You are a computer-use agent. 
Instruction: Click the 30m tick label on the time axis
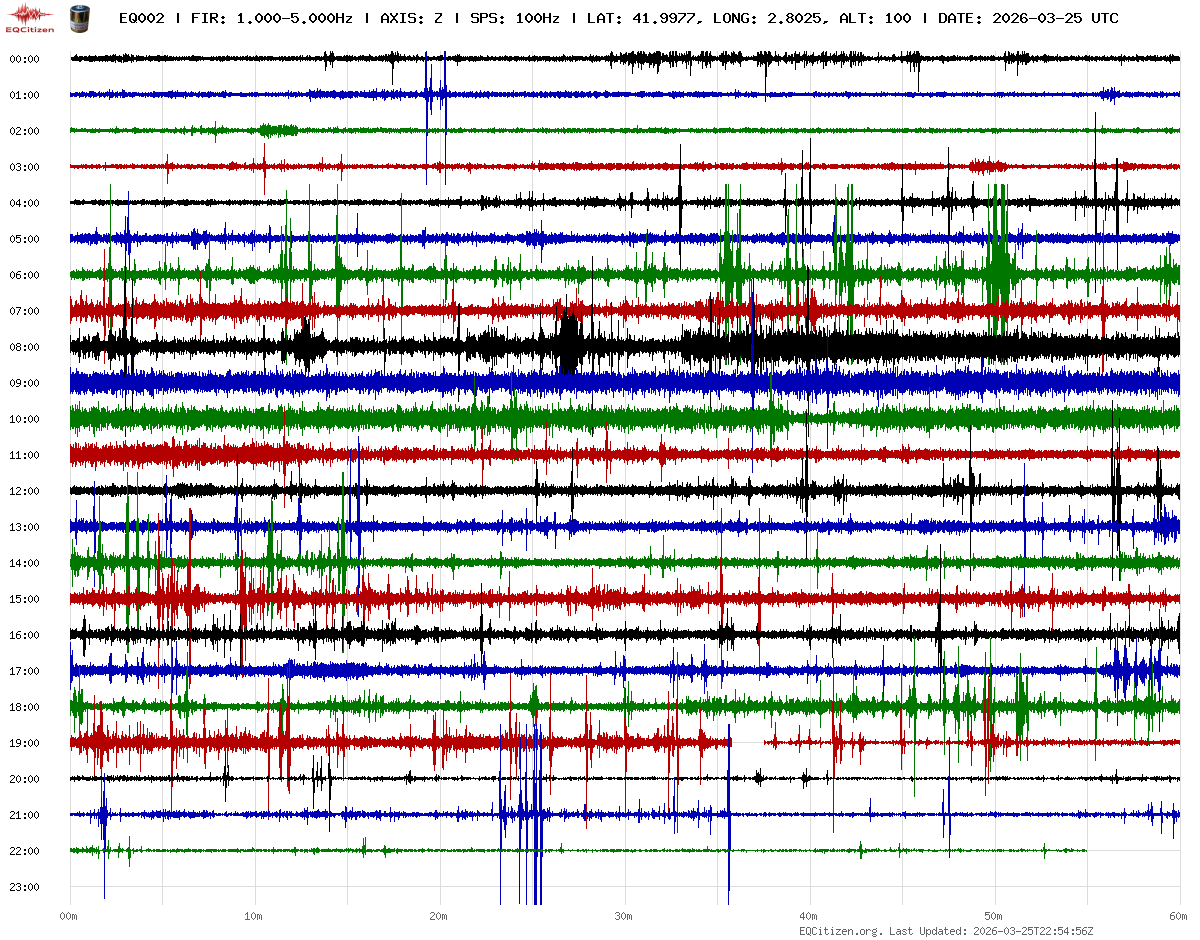pyautogui.click(x=624, y=916)
